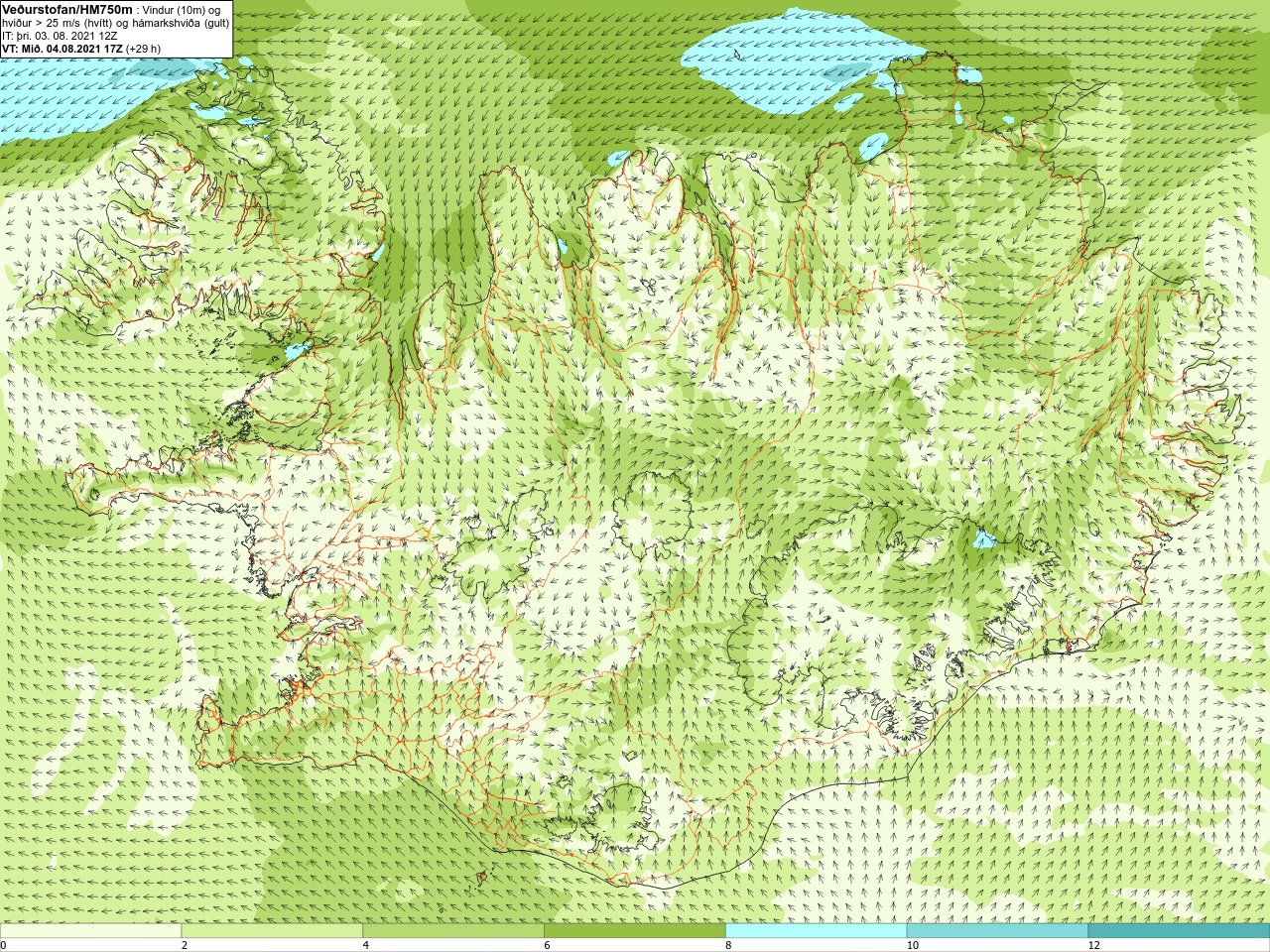1270x952 pixels.
Task: Click the light cyan 8–10 m/s legend swatch
Action: click(817, 931)
